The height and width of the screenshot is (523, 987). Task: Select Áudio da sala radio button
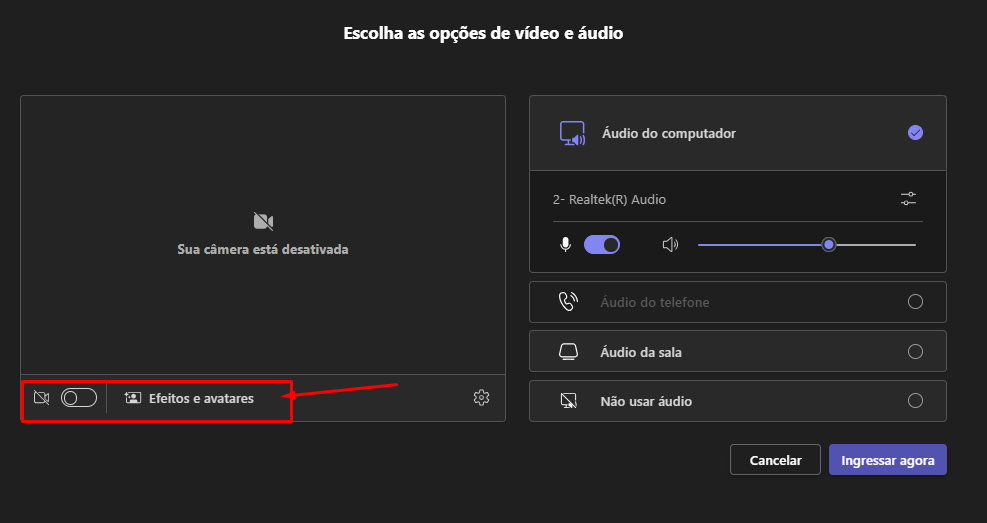tap(914, 352)
